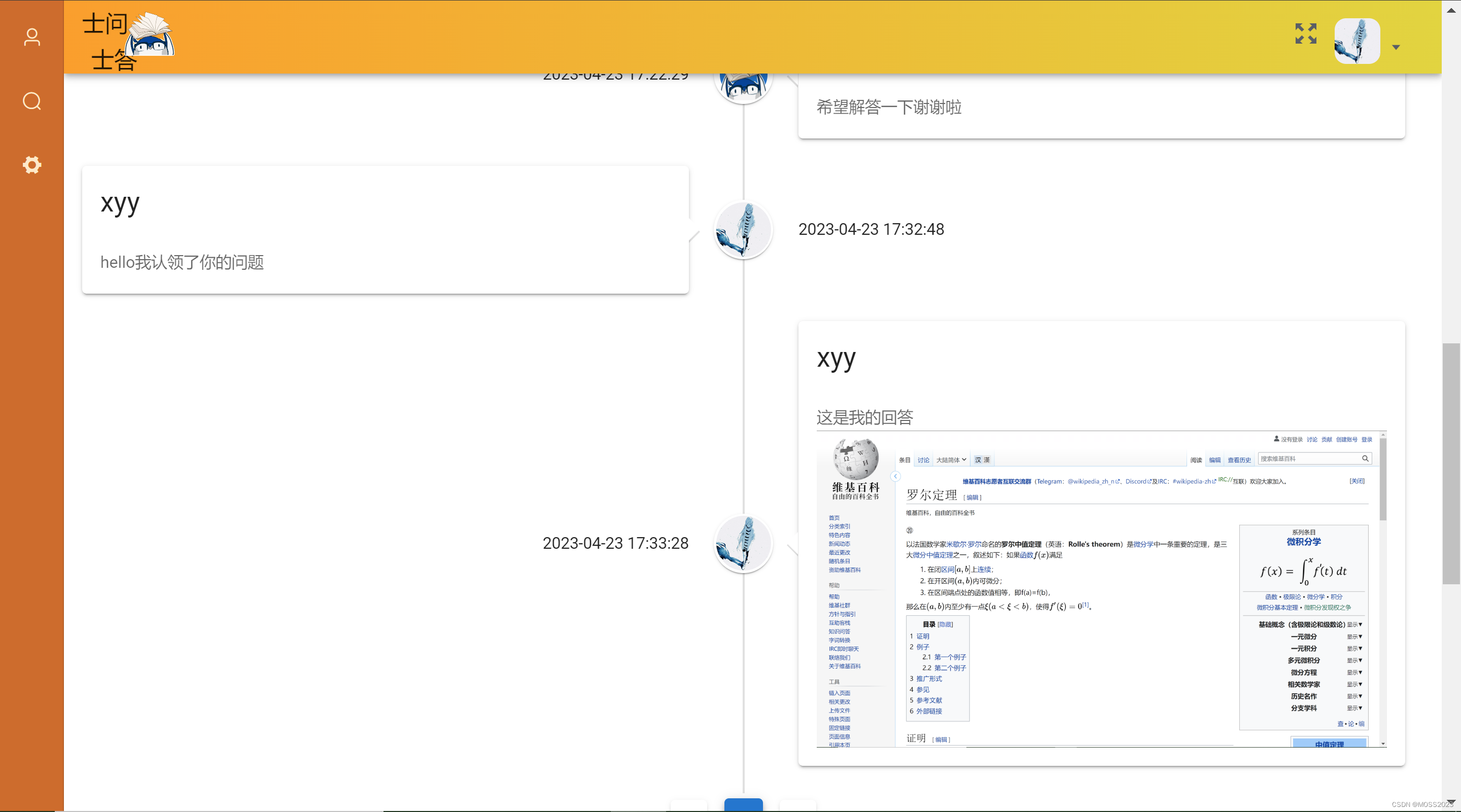Click the settings gear icon on sidebar
This screenshot has height=812, width=1461.
(x=32, y=165)
